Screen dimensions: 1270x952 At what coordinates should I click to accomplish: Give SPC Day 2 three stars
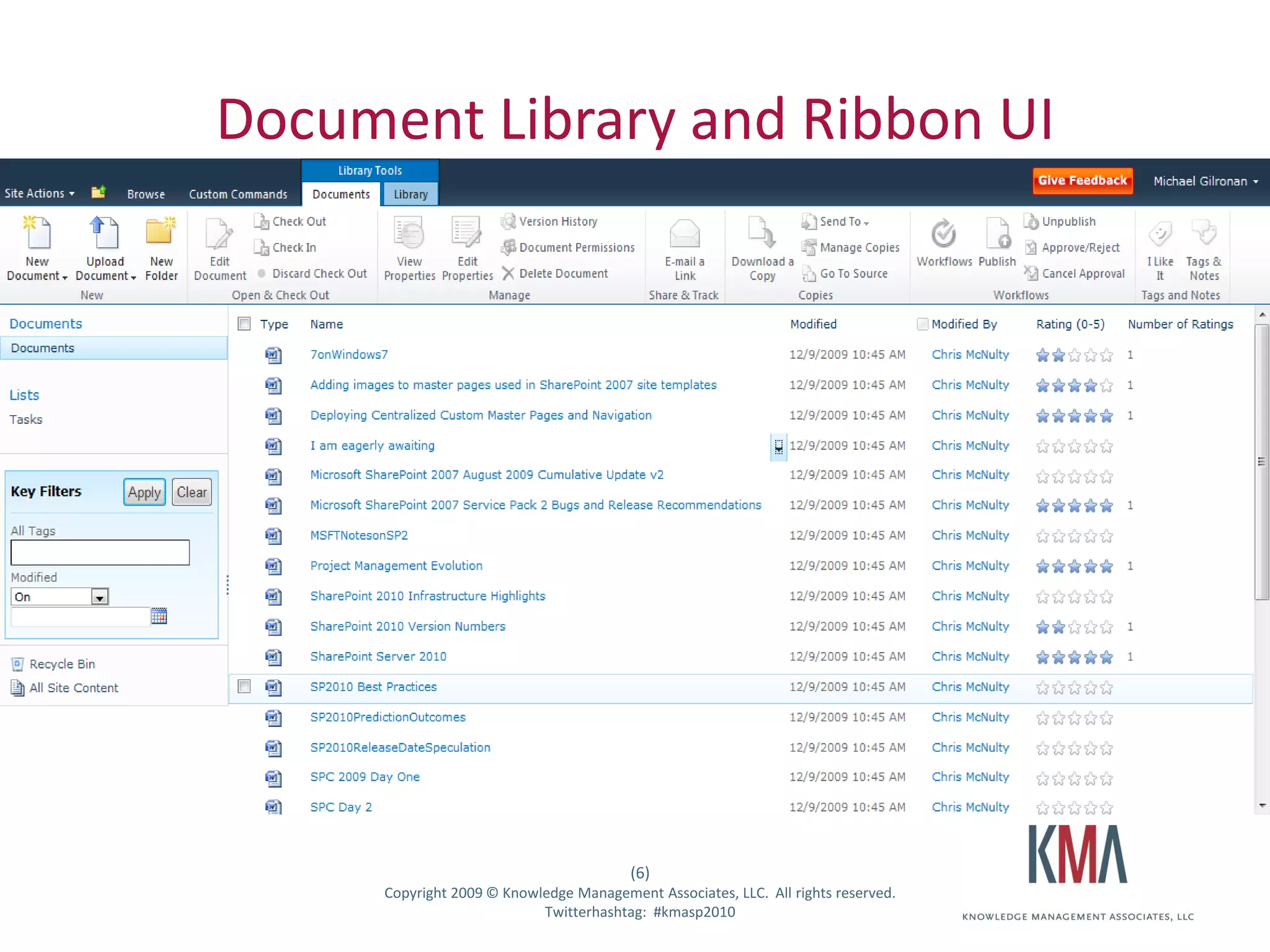click(1075, 808)
